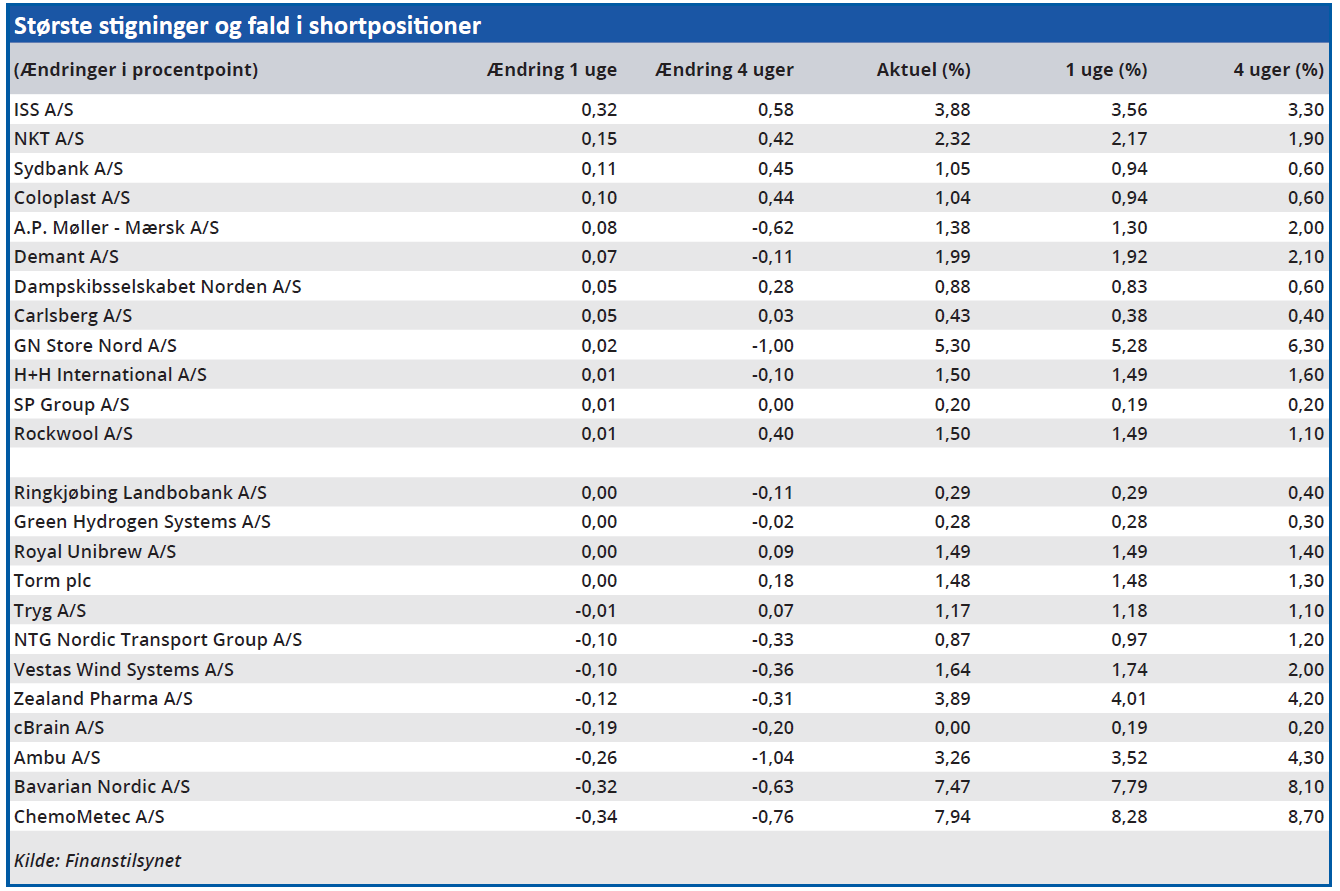The image size is (1340, 891).
Task: Click the '4 uger (%)' column header
Action: [x=1279, y=70]
